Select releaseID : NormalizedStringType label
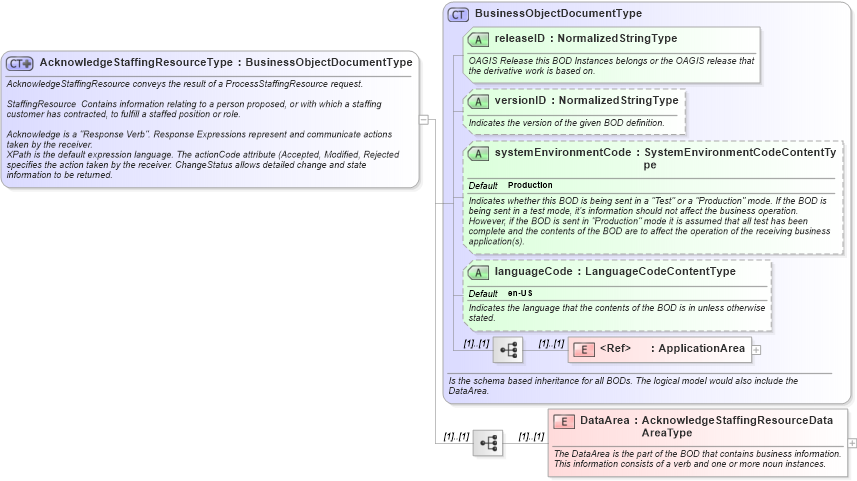Viewport: 857px width, 481px height. click(x=585, y=38)
